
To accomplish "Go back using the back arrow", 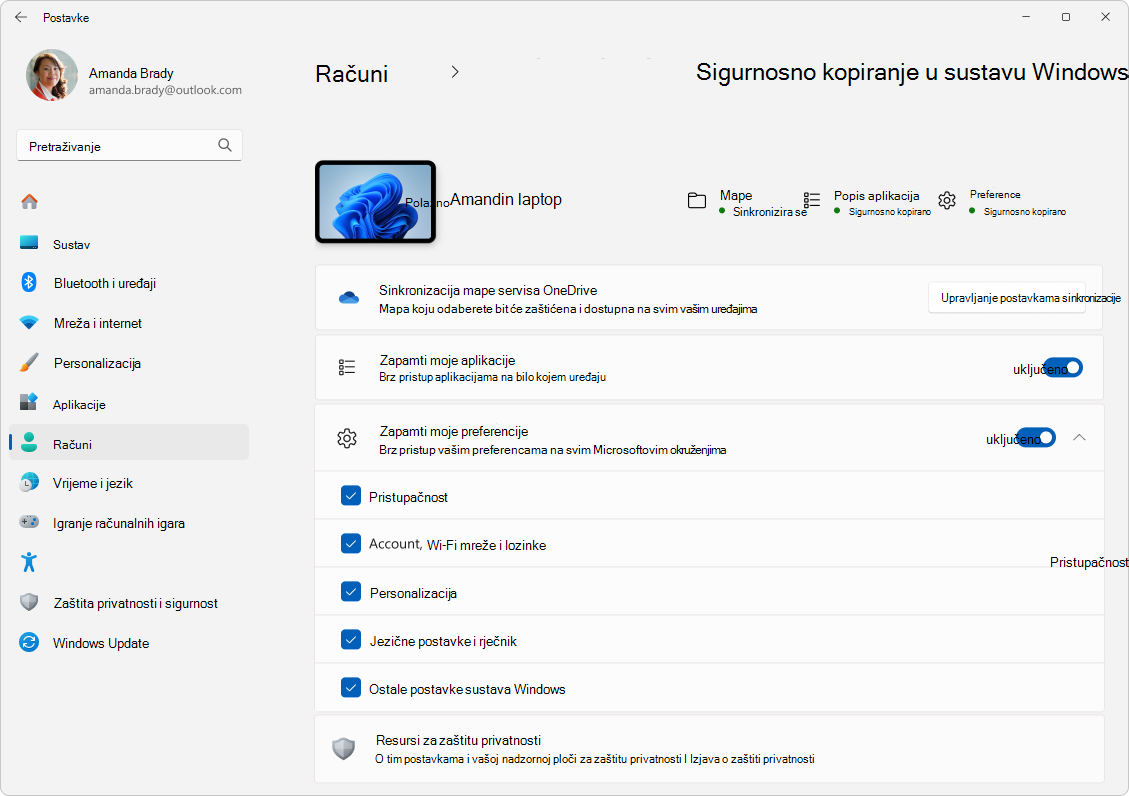I will [21, 17].
